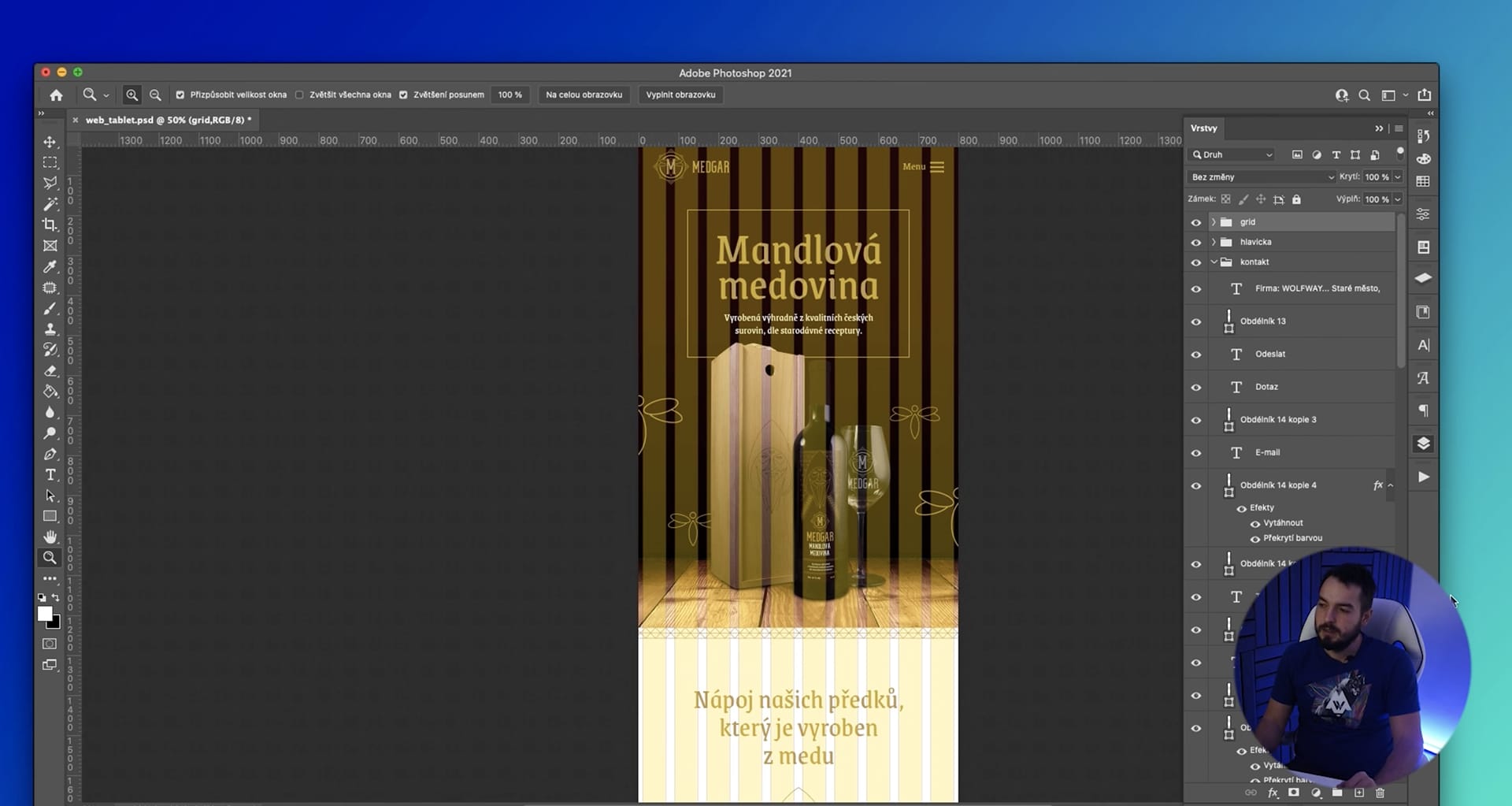Choose Zoom In mode in options bar
Viewport: 1512px width, 806px height.
pyautogui.click(x=132, y=95)
